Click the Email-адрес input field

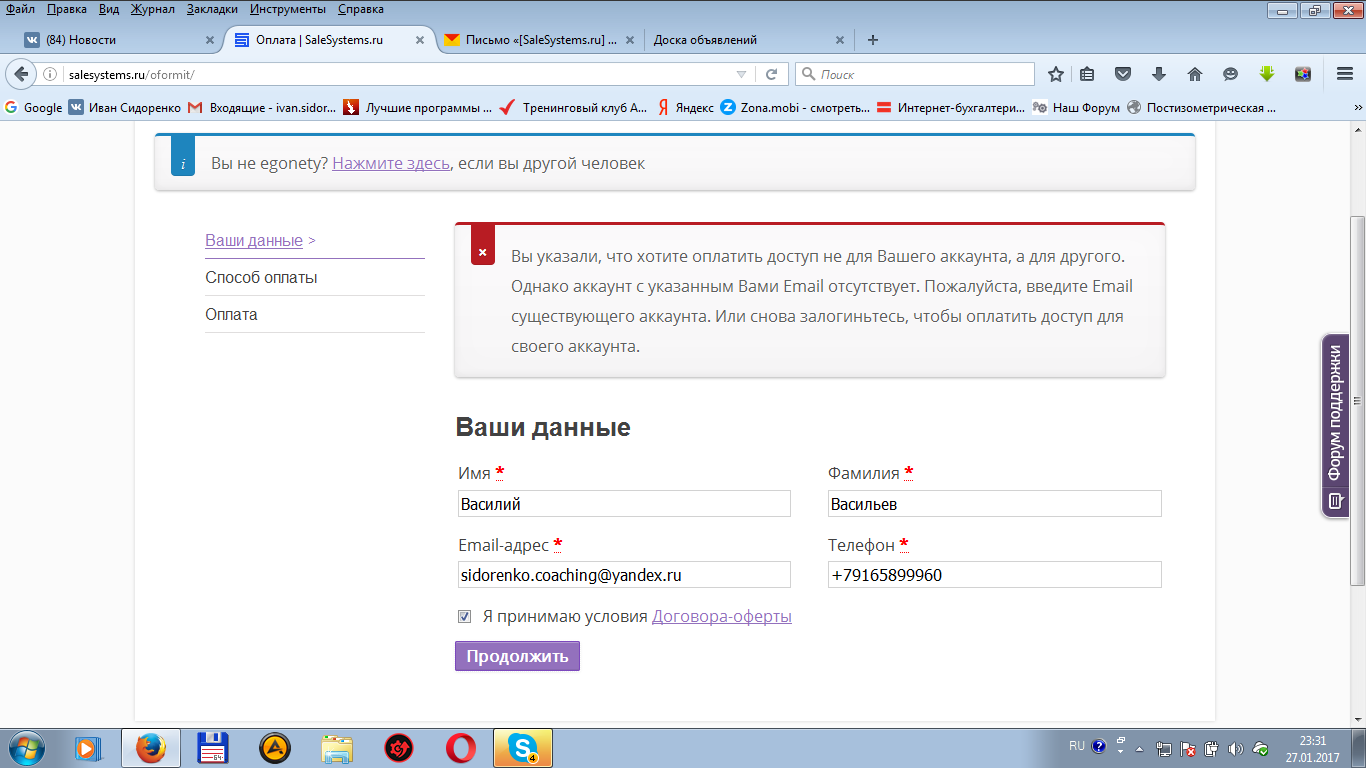(x=623, y=575)
